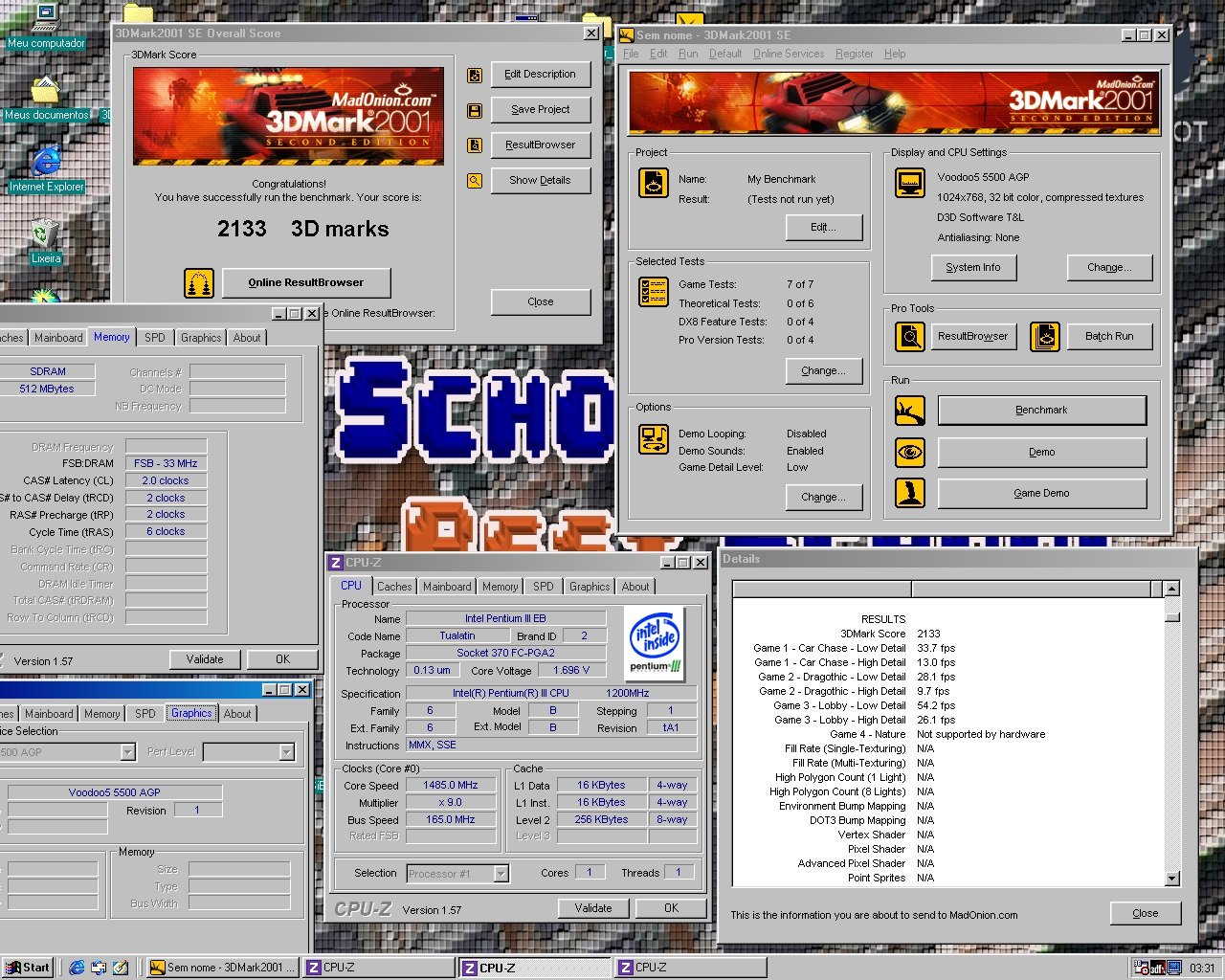Expand the Perf Level dropdown

tap(286, 752)
